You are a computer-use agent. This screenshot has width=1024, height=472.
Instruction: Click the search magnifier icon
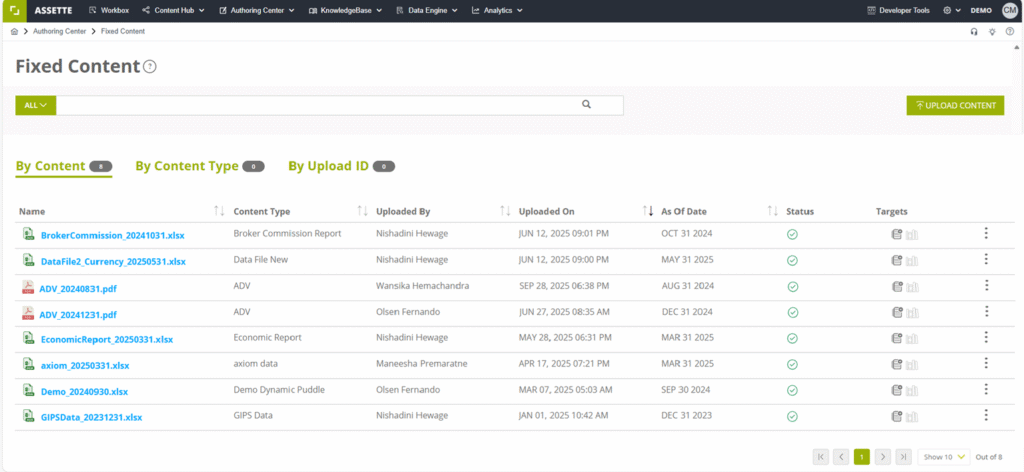tap(586, 104)
